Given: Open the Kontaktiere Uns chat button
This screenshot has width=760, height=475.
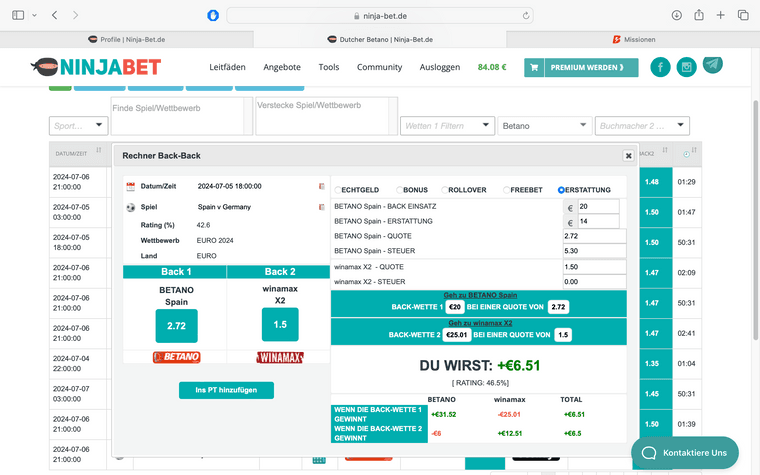Looking at the screenshot, I should pos(685,453).
